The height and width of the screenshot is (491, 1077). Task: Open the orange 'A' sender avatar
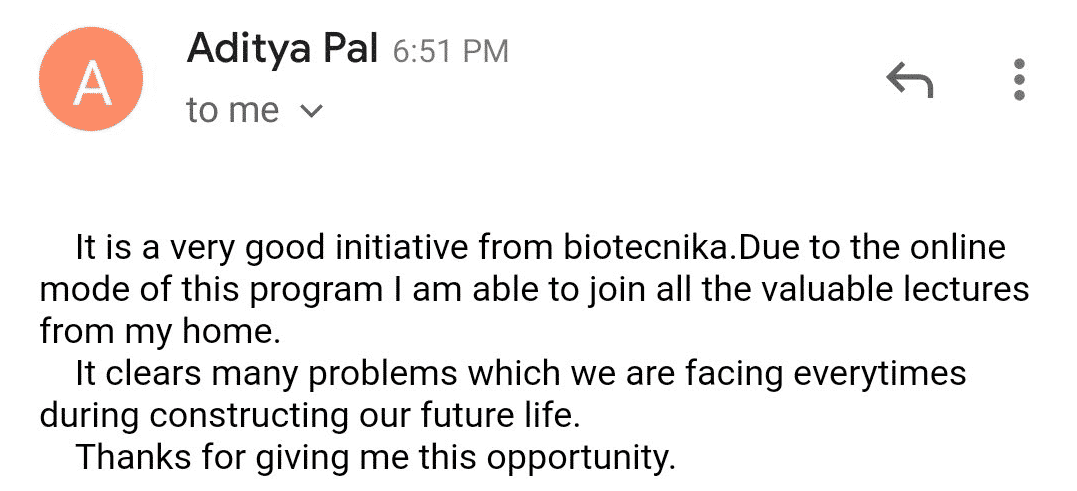point(91,79)
